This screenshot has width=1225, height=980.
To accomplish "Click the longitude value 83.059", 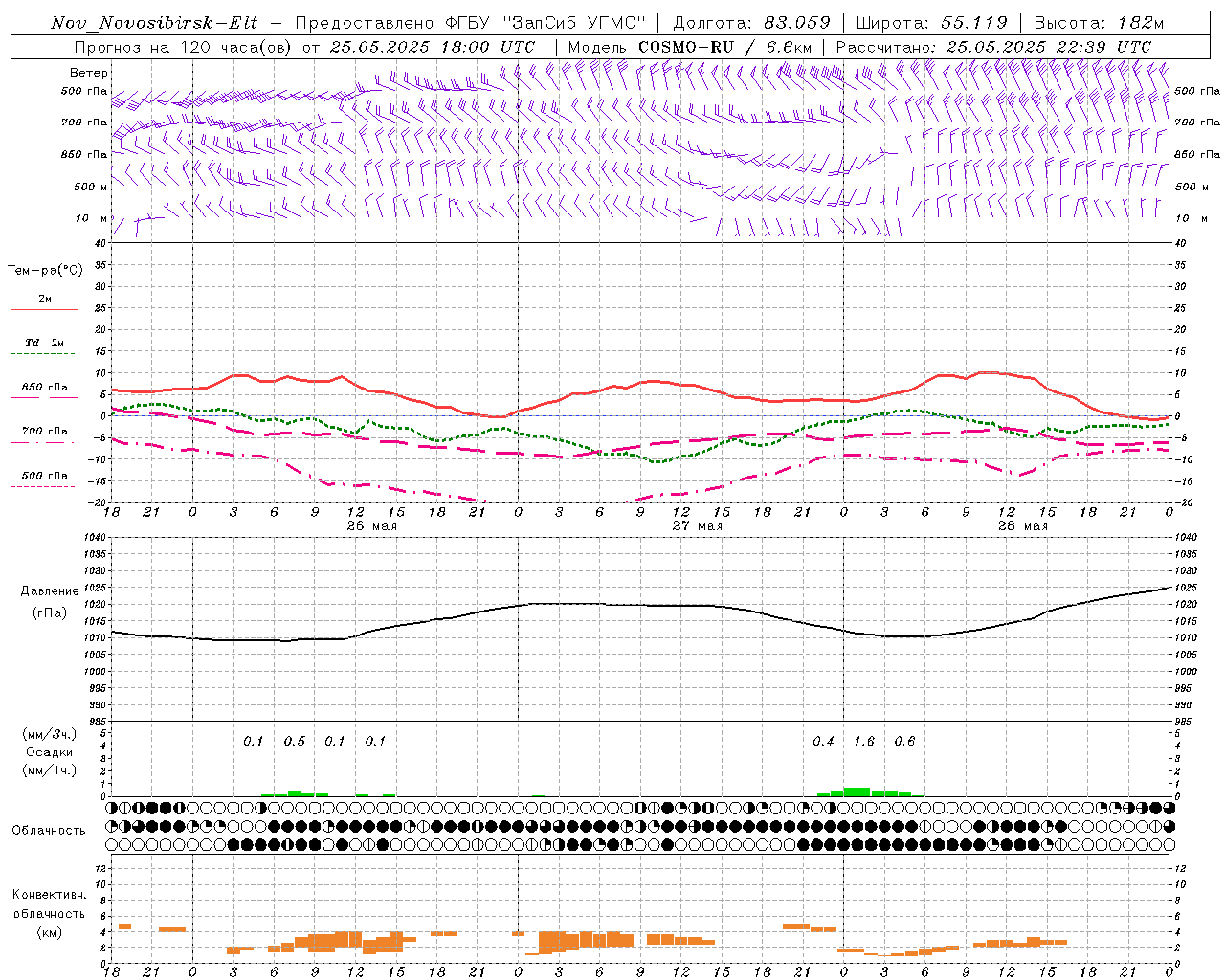I will (797, 23).
